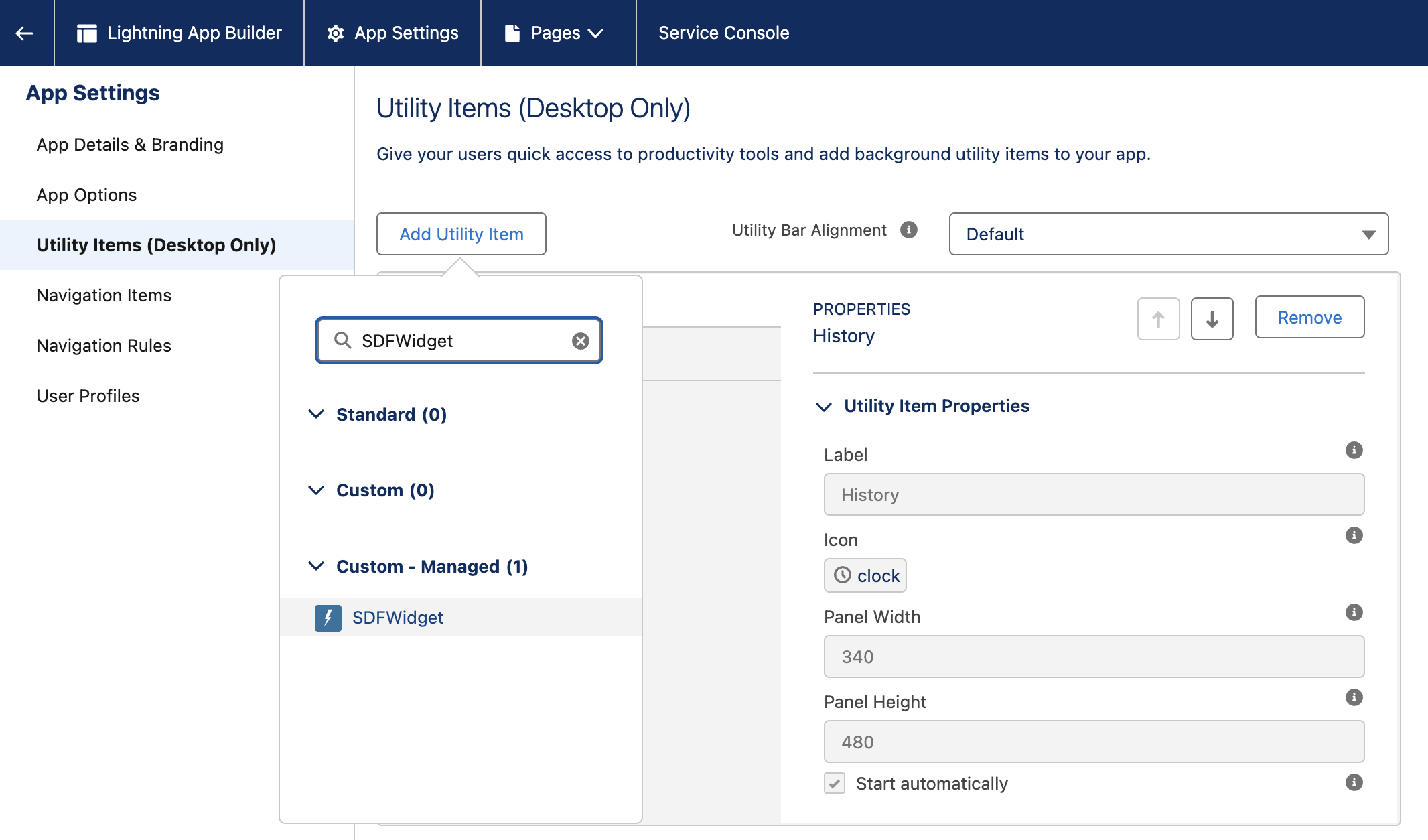
Task: Select Utility Items (Desktop Only)
Action: tap(177, 245)
